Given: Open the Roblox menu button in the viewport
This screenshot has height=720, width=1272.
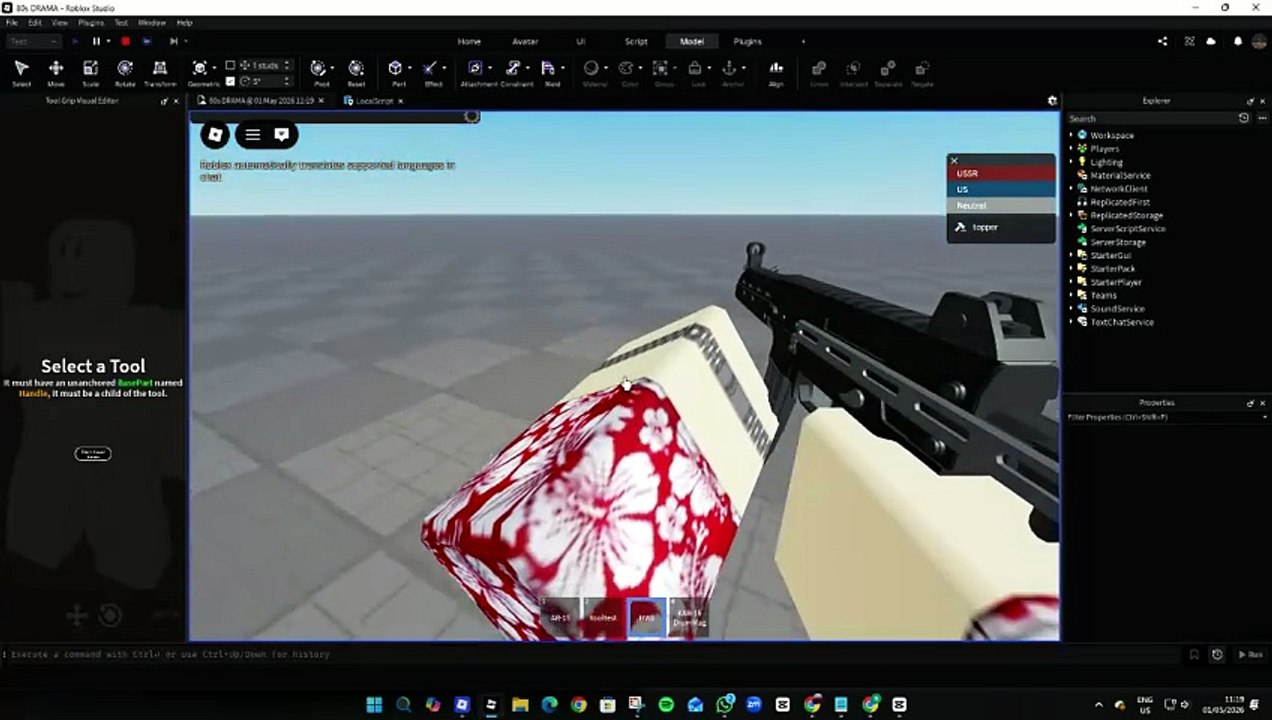Looking at the screenshot, I should (215, 134).
